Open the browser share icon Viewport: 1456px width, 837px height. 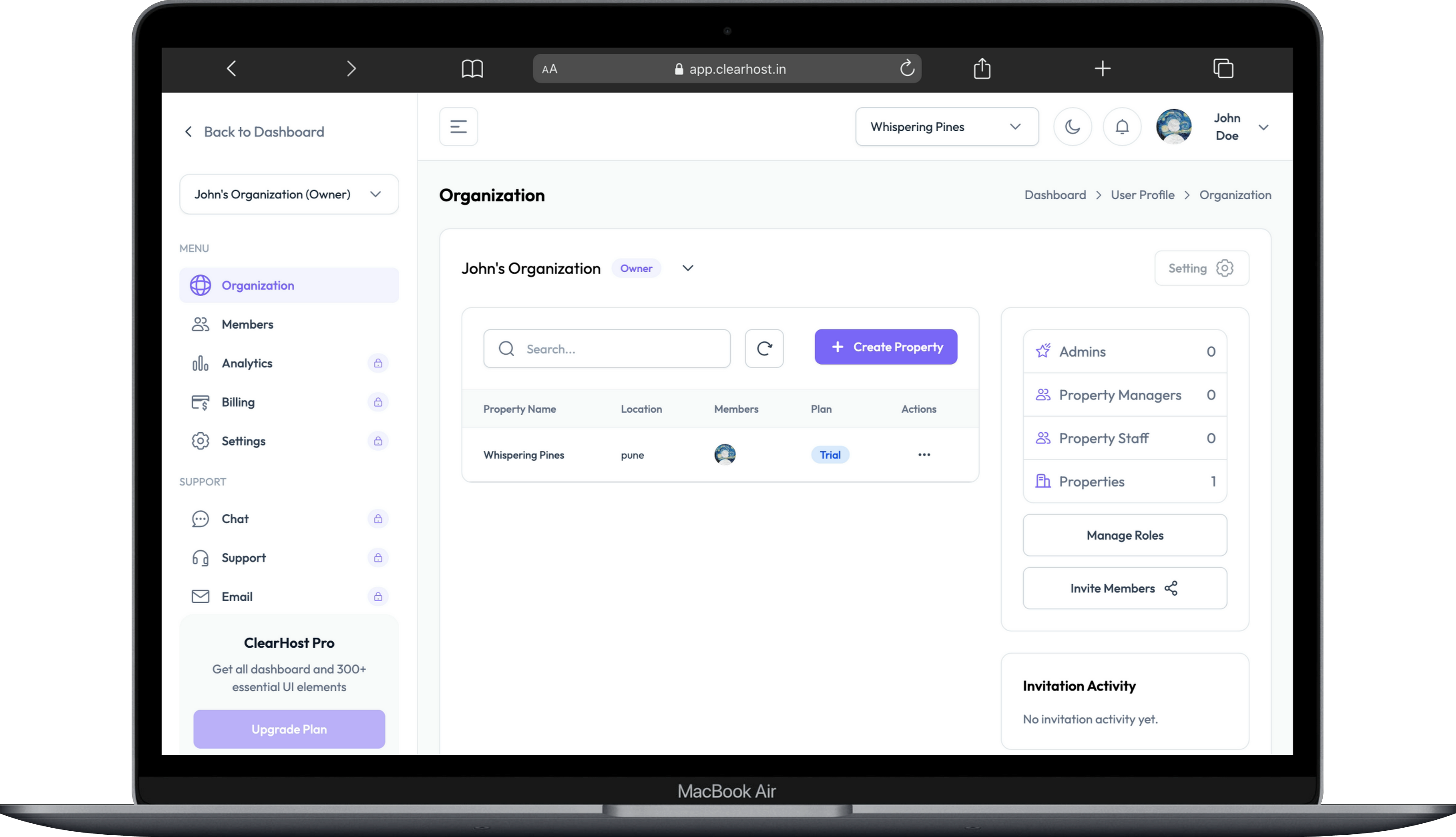click(982, 68)
